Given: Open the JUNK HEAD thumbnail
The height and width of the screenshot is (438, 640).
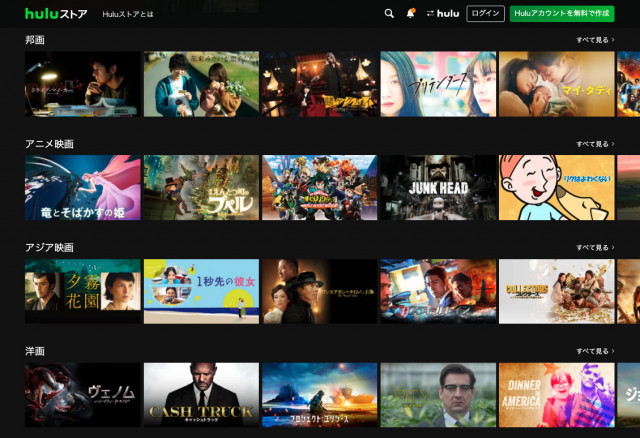Looking at the screenshot, I should click(x=438, y=188).
